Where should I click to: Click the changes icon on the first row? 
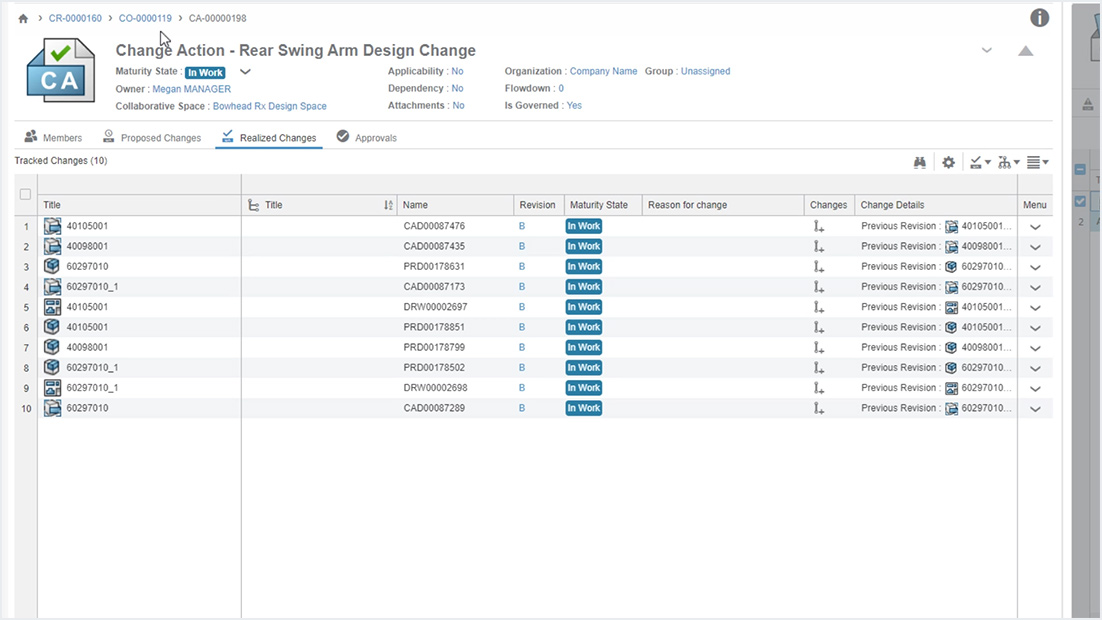point(819,227)
